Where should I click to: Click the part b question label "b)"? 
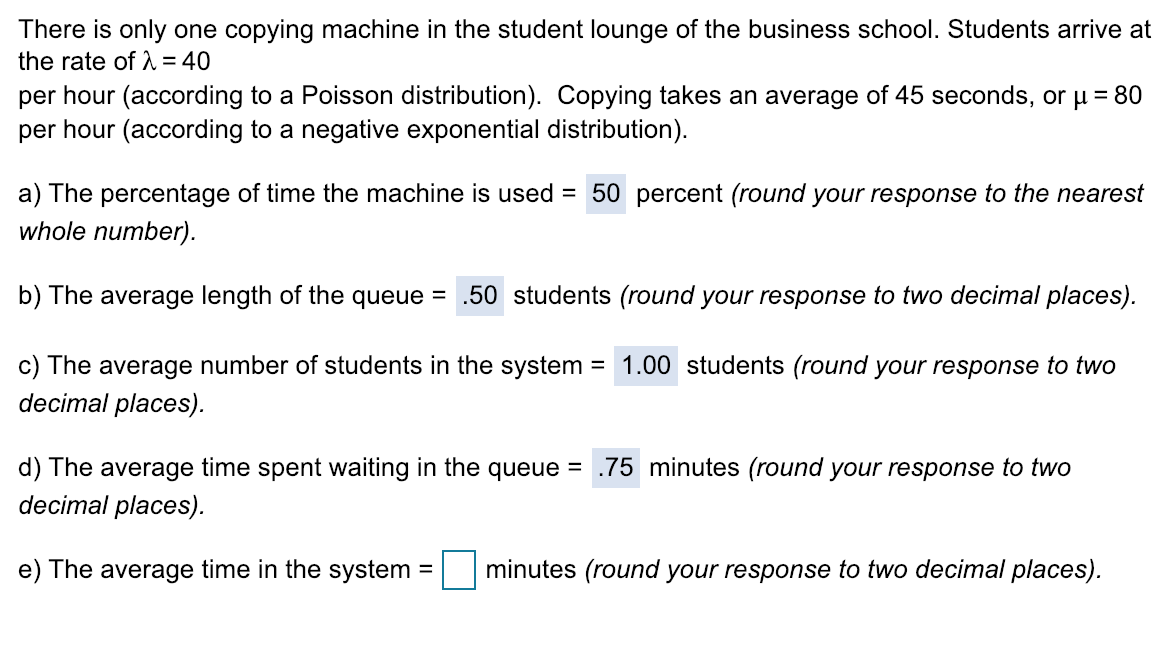(x=27, y=296)
